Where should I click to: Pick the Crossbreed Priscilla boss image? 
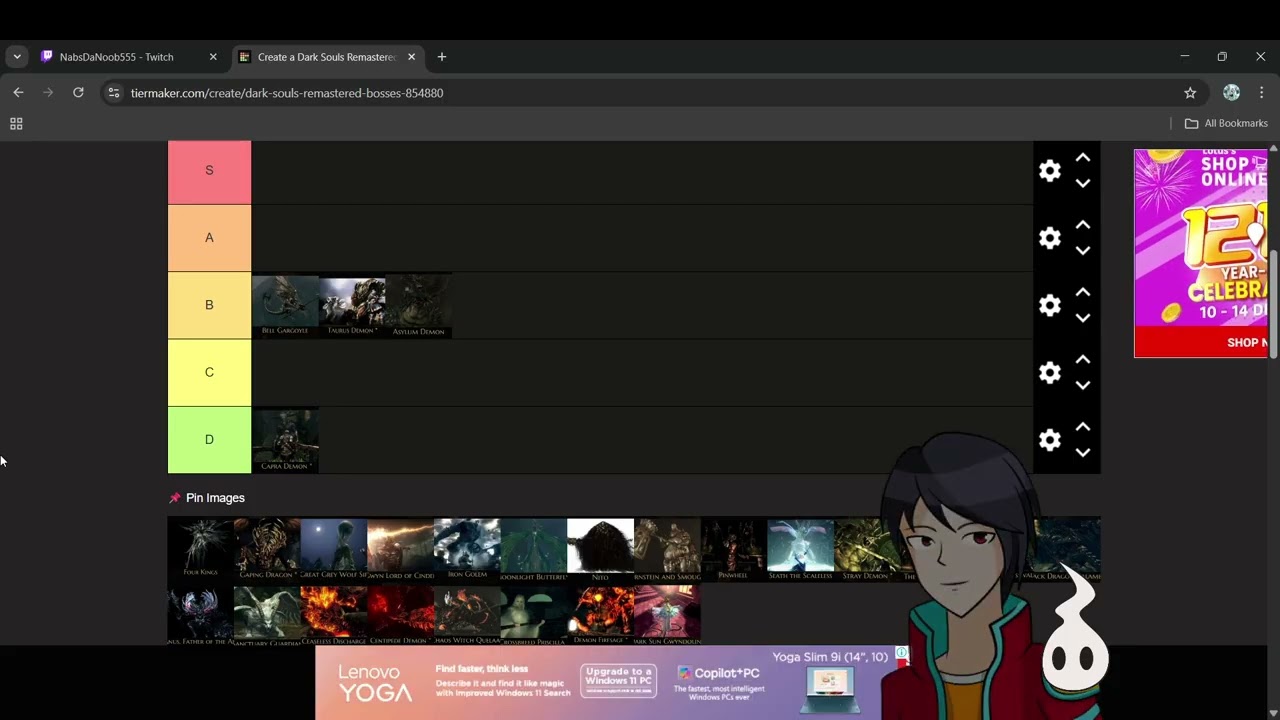click(x=534, y=614)
